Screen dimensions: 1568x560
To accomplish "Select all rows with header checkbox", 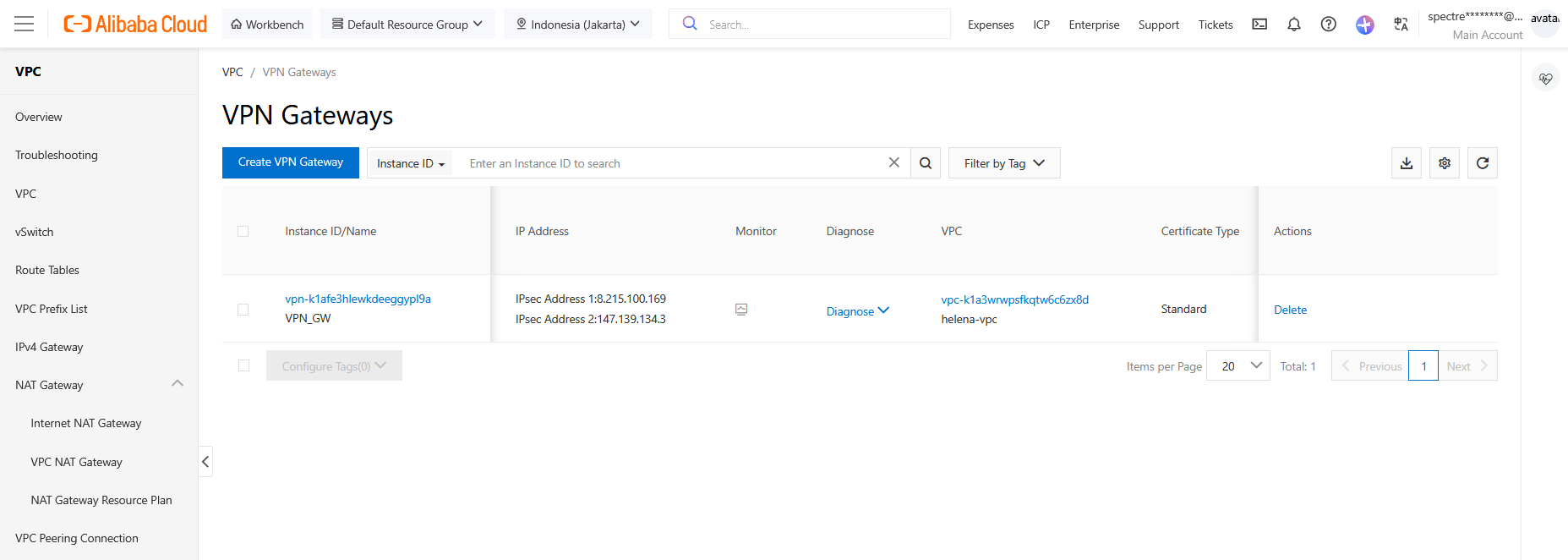I will 243,231.
